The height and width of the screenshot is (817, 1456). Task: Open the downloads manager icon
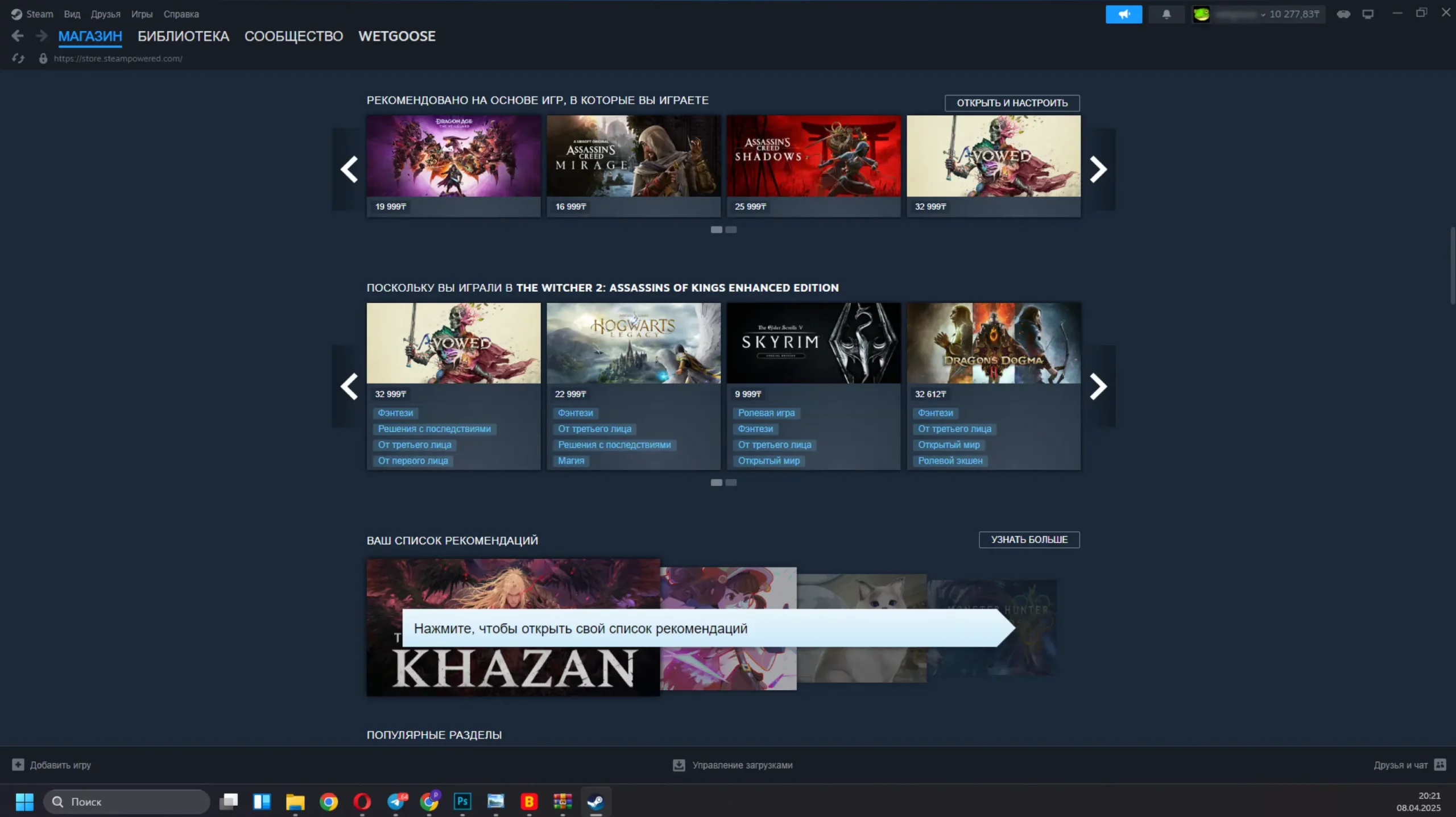point(679,765)
